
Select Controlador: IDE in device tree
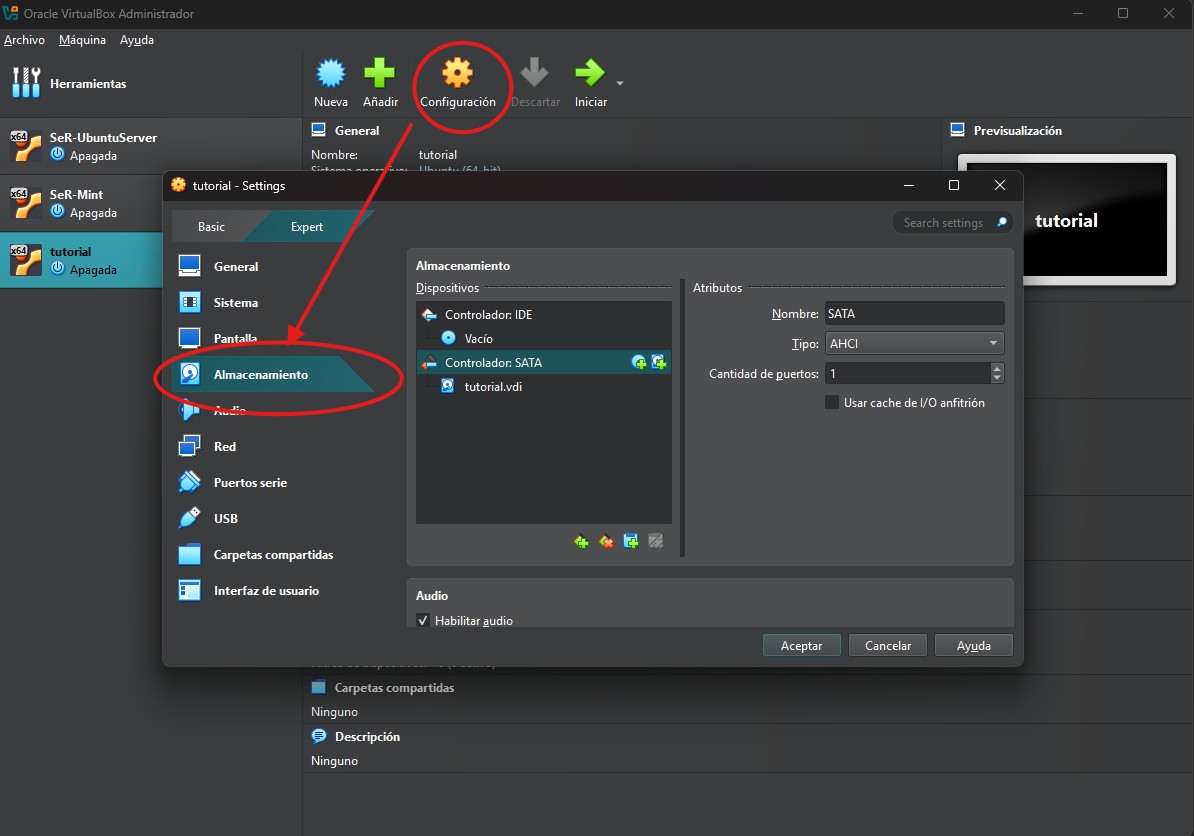488,314
